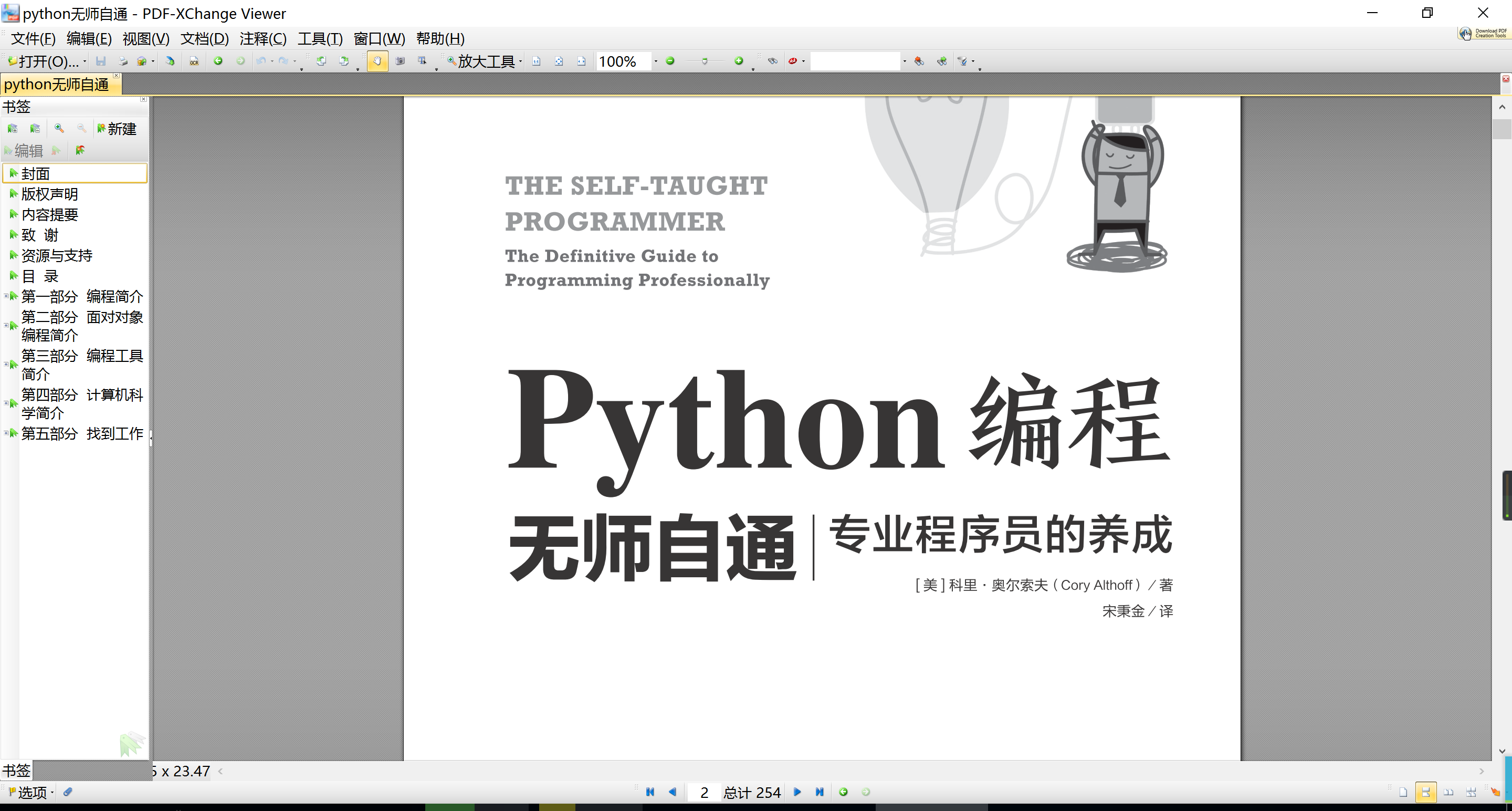Open the 视图(V) menu
This screenshot has width=1512, height=811.
coord(146,39)
